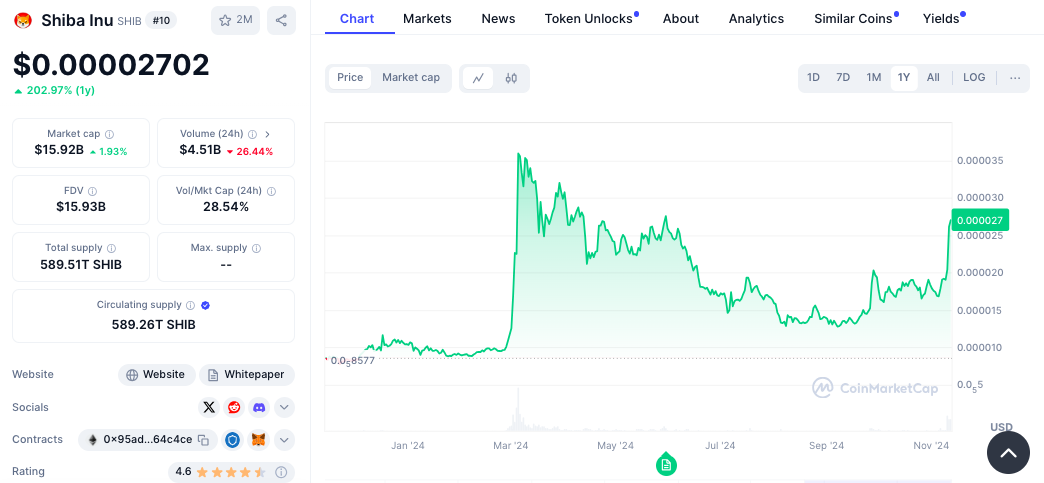Expand more social links chevron
Viewport: 1044px width, 483px height.
284,407
